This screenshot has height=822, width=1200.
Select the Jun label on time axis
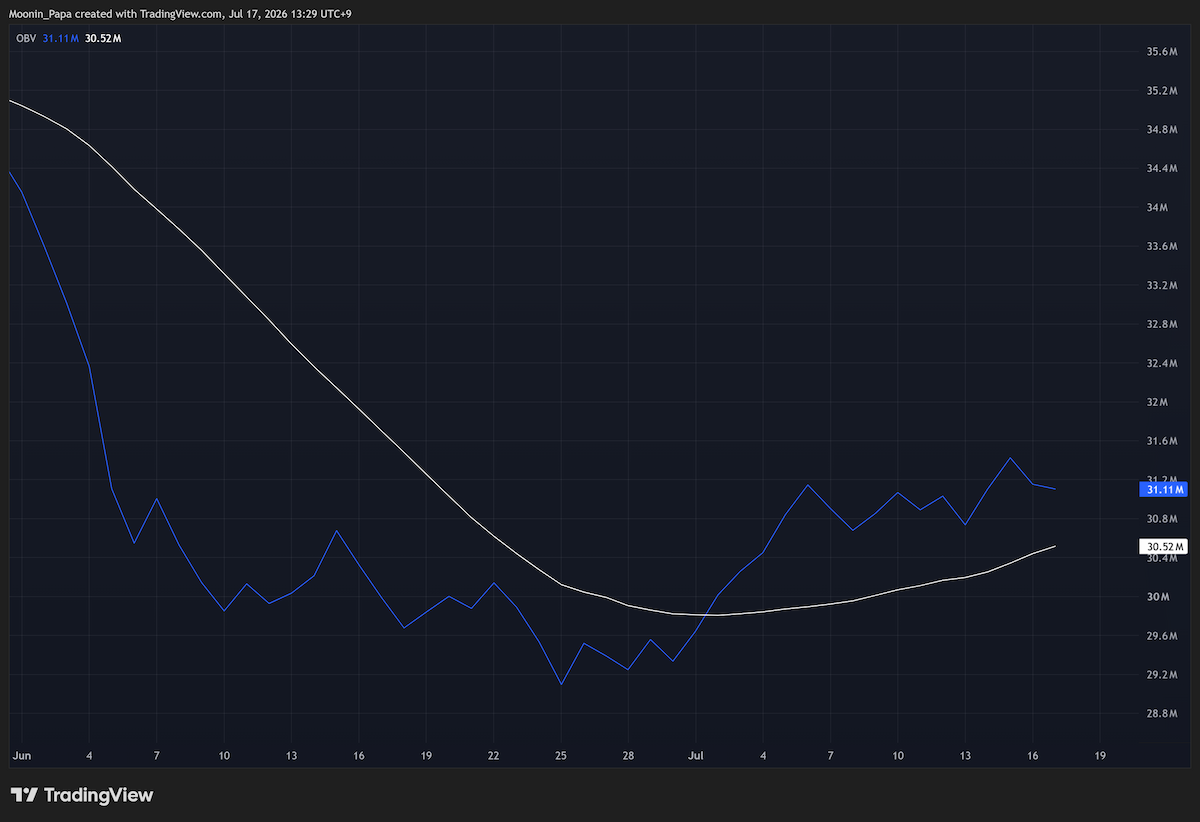[20, 756]
